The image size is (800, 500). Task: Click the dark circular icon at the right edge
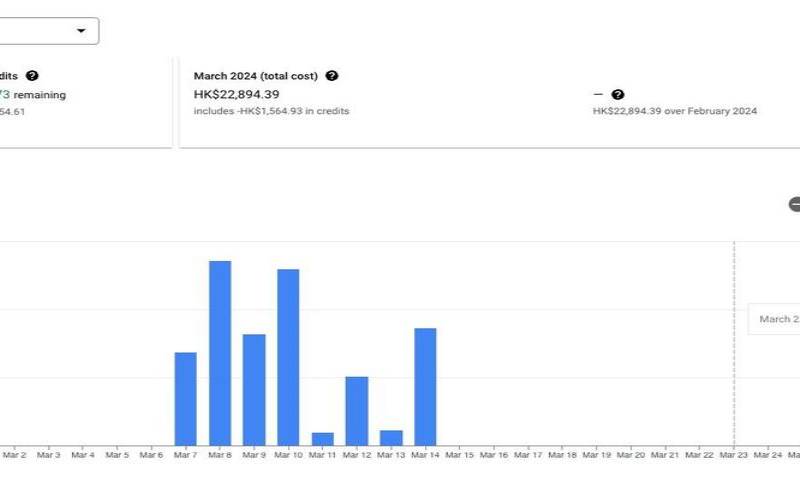point(795,204)
